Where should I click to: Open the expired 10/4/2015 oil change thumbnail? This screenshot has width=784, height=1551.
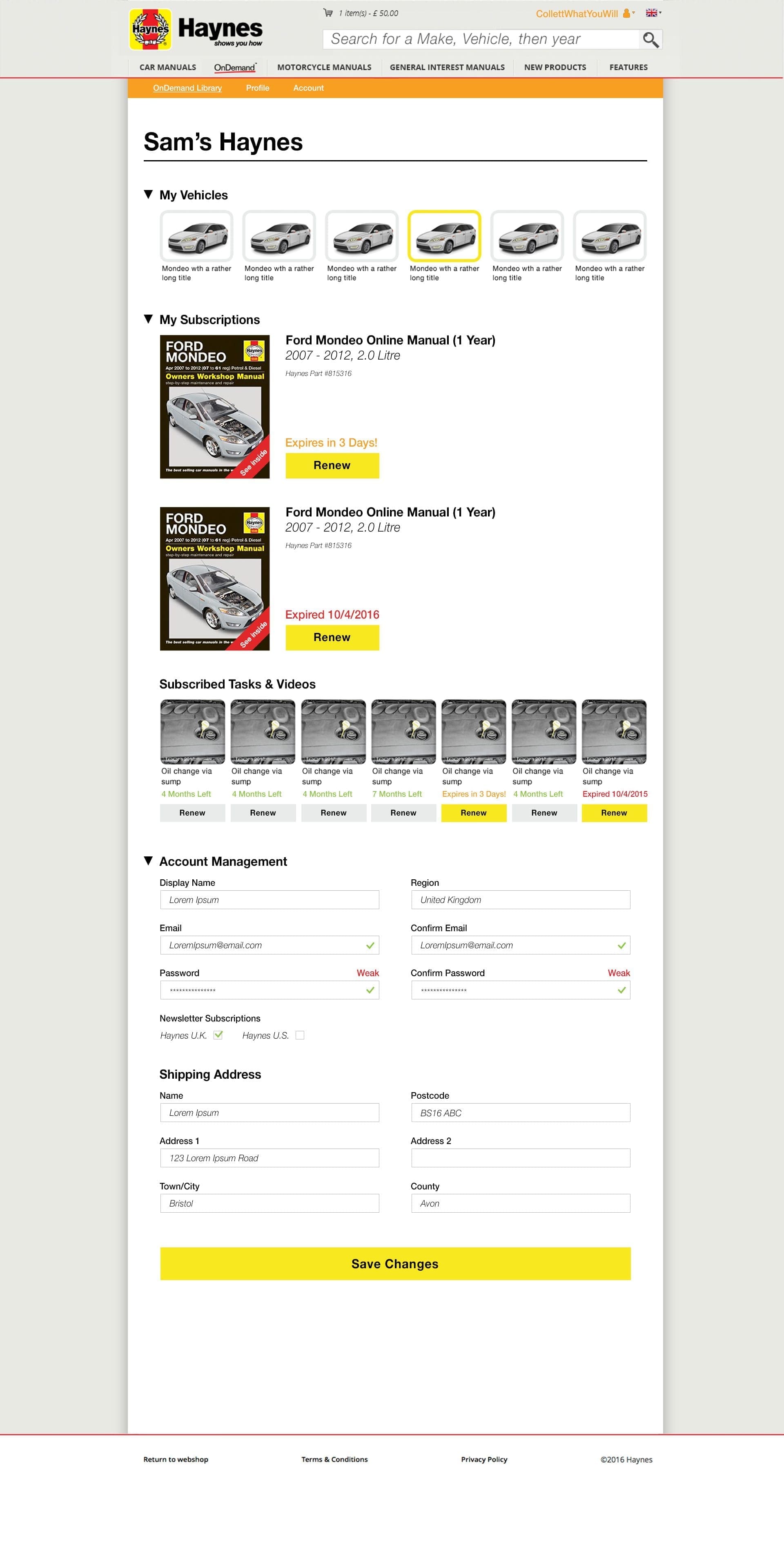click(x=614, y=731)
